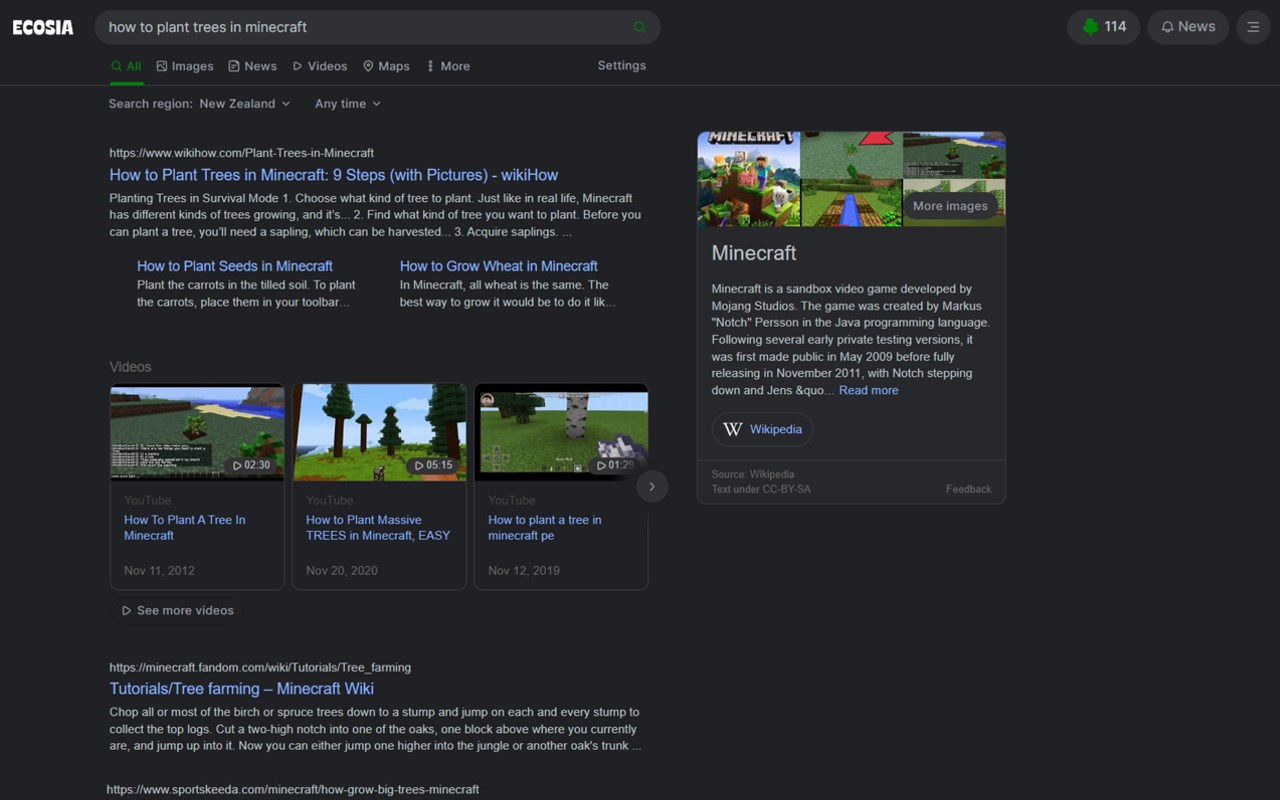Advance video carousel with next arrow
The image size is (1280, 800).
click(652, 487)
